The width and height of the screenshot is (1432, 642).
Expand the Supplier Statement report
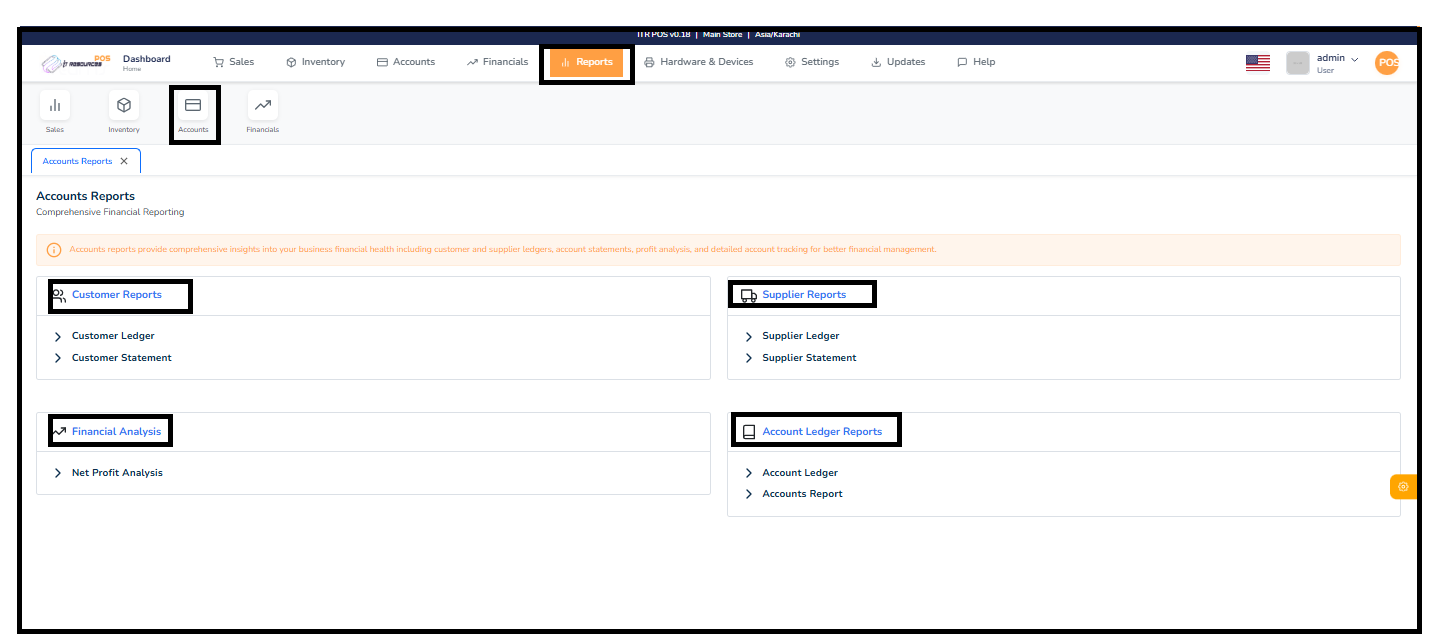807,357
